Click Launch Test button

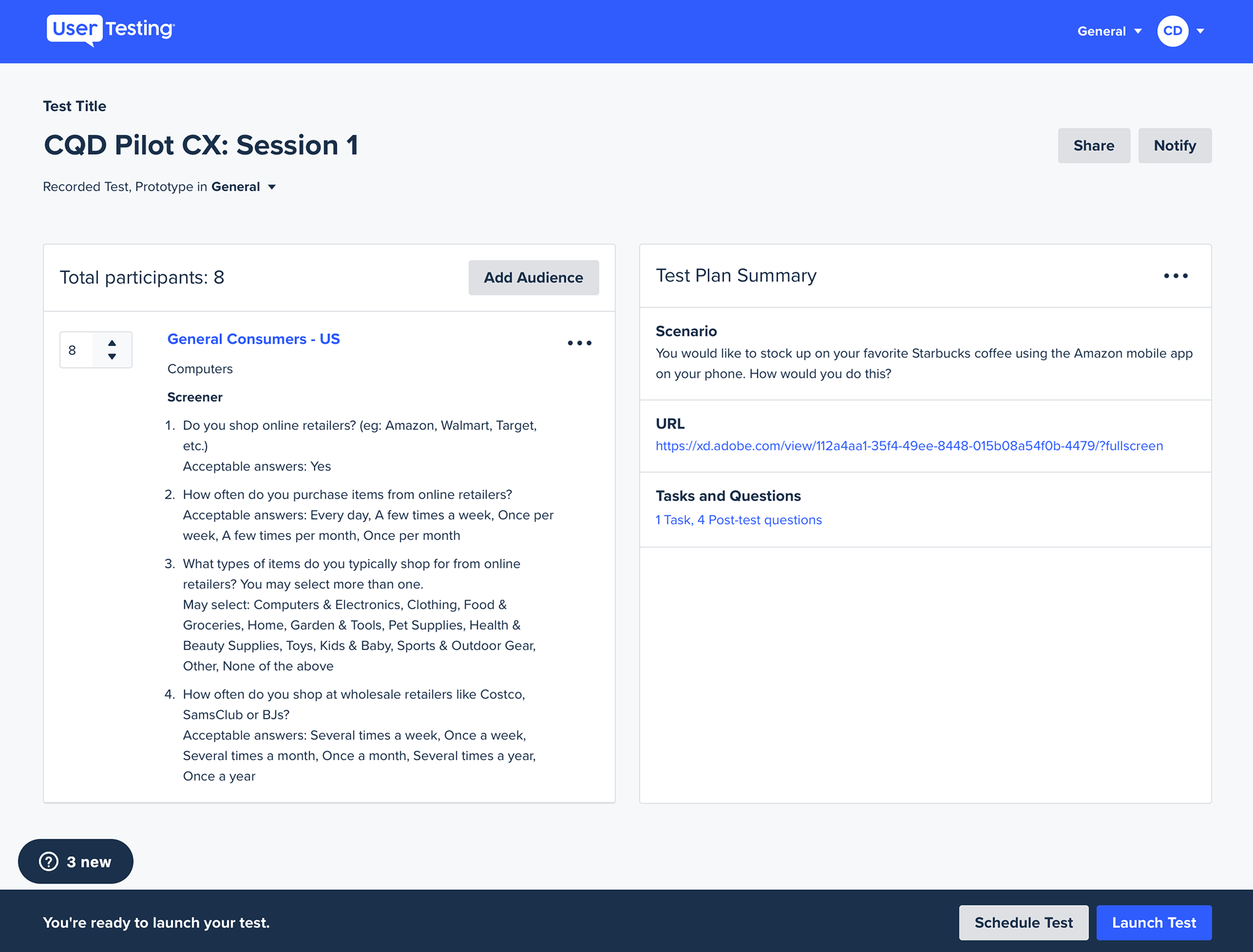[x=1154, y=923]
